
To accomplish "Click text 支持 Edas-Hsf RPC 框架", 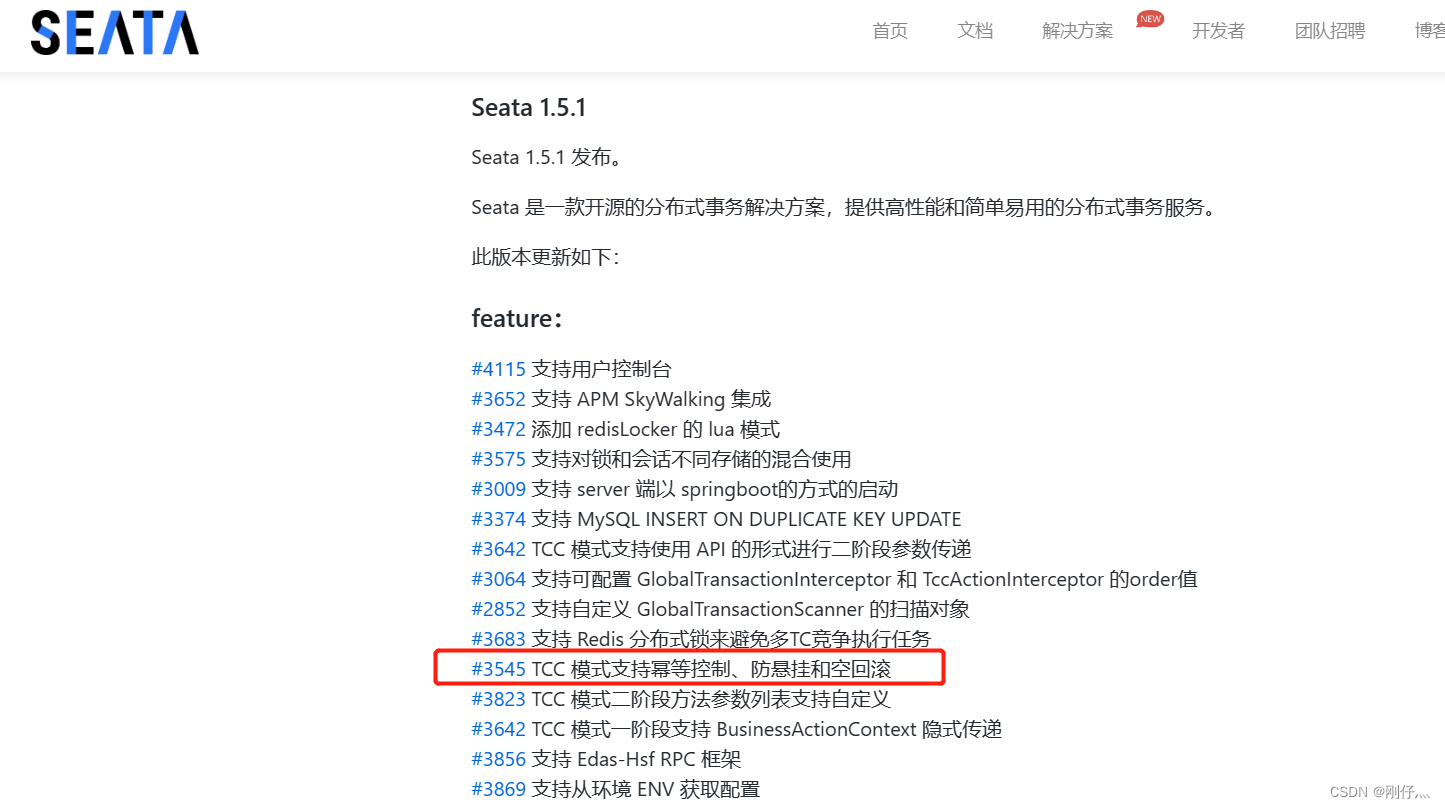I will click(x=636, y=759).
